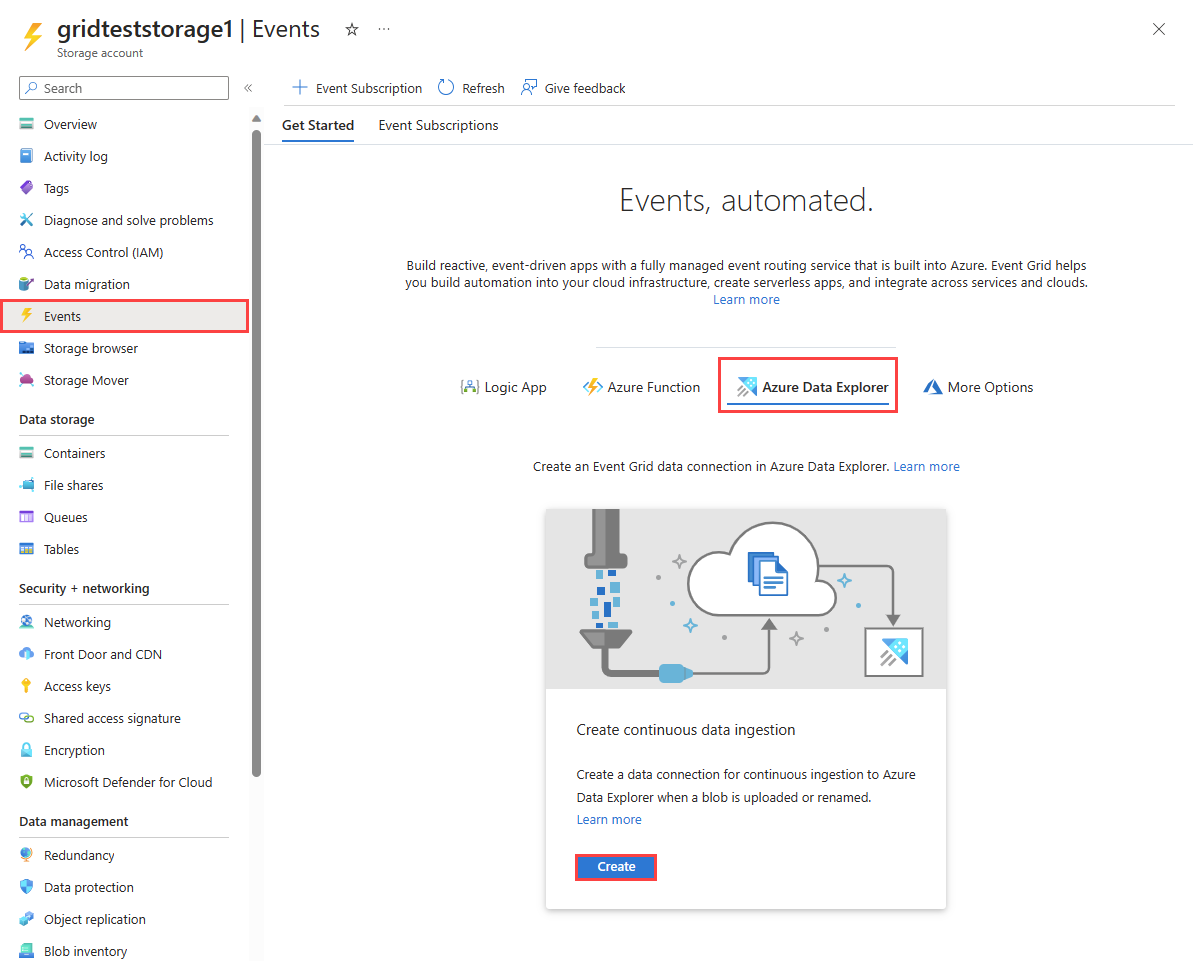Open Shared access signature
Screen dimensions: 1193x961
coord(112,718)
